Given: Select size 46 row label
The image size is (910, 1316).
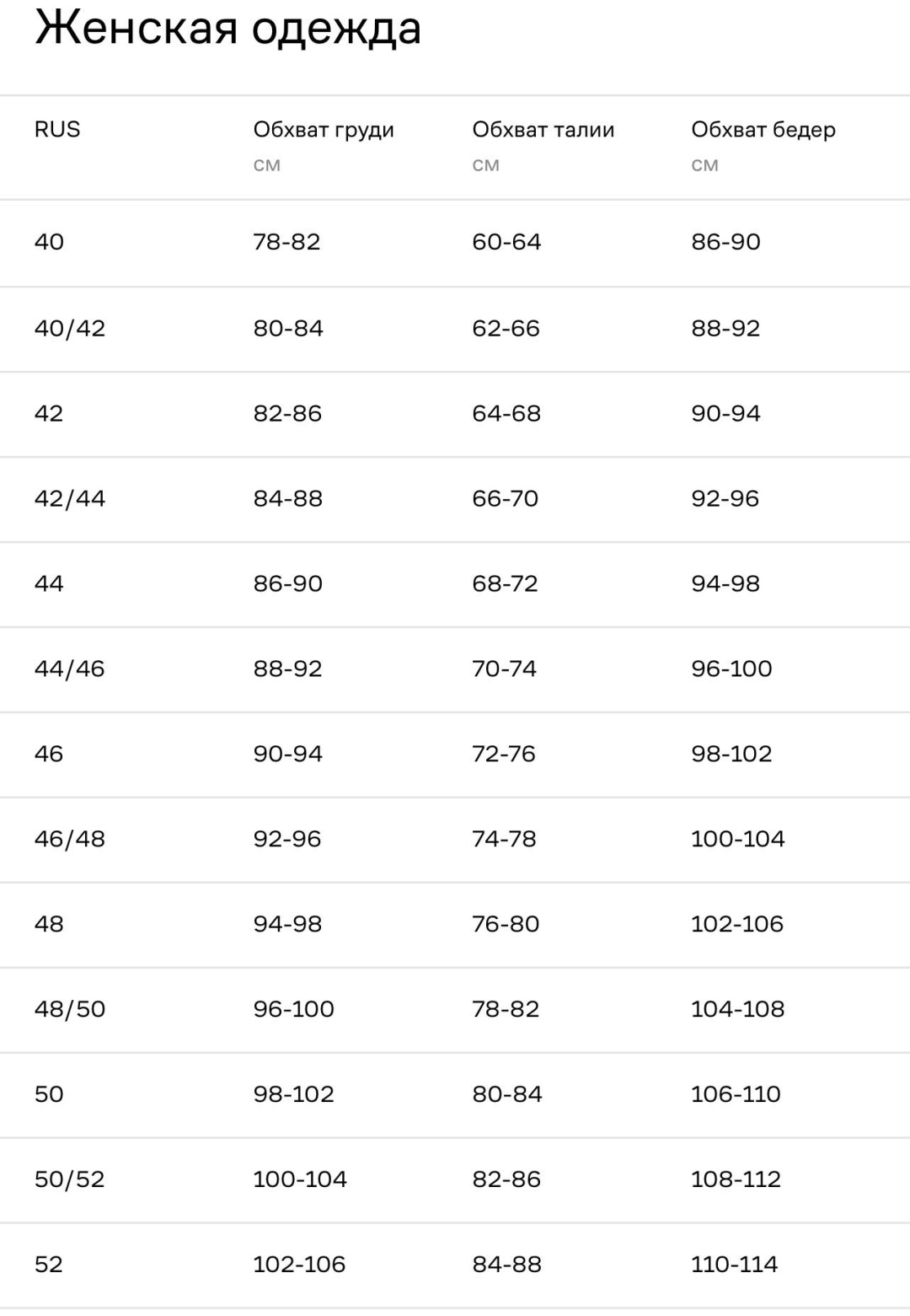Looking at the screenshot, I should [x=49, y=754].
